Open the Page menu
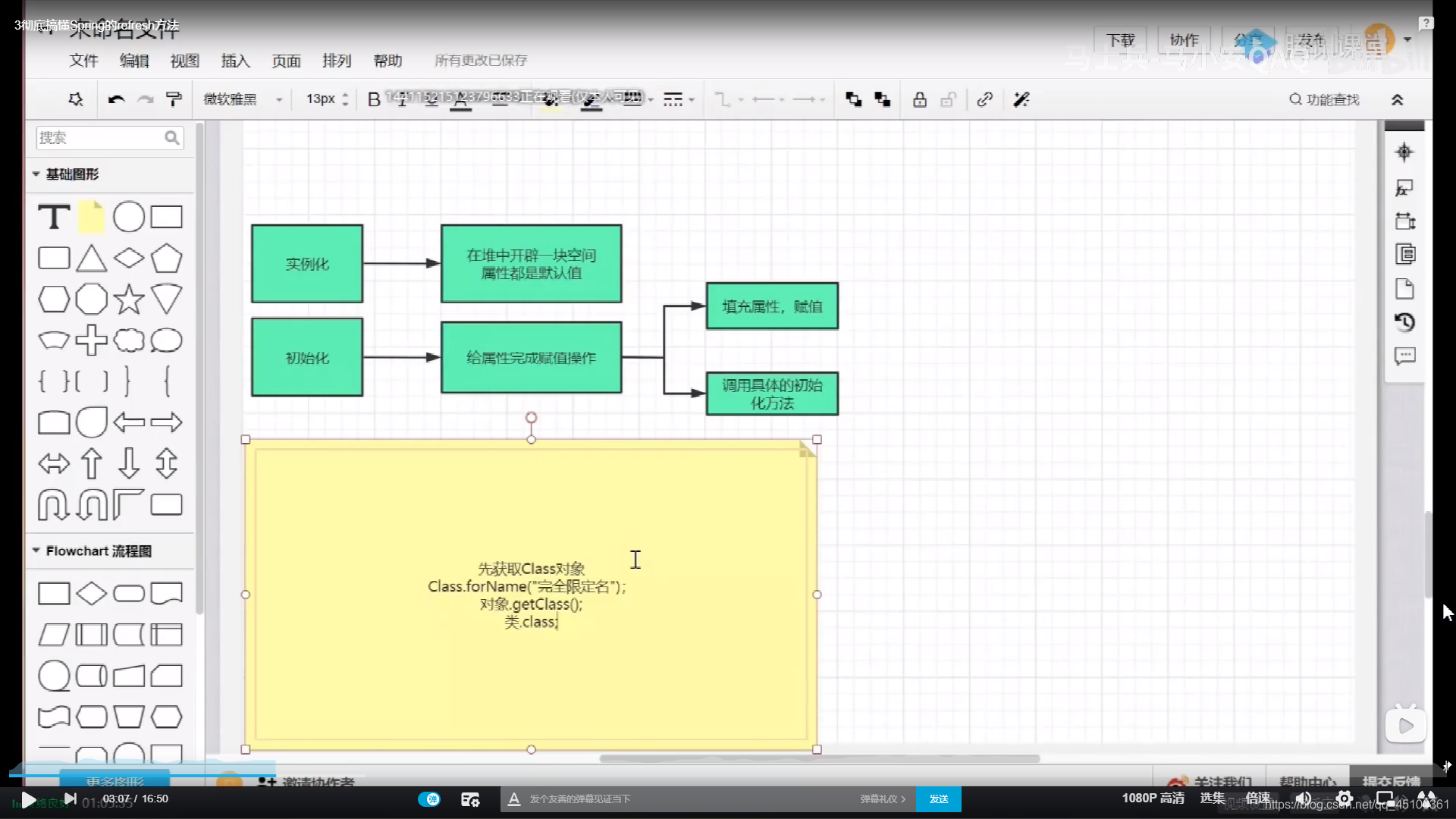The image size is (1456, 819). tap(286, 61)
